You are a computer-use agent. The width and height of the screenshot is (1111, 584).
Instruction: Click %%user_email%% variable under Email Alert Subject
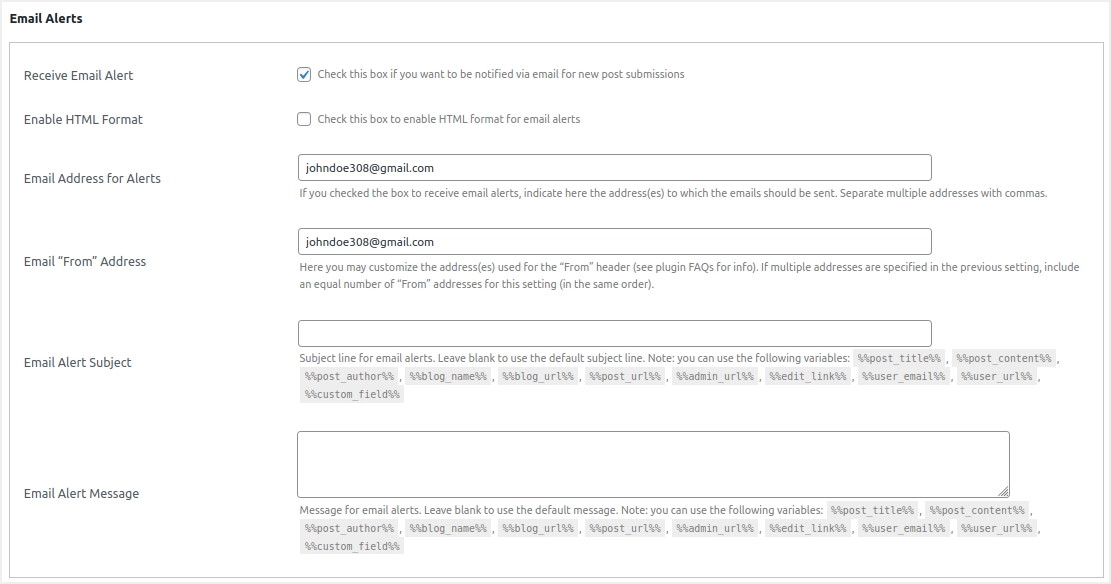click(904, 376)
